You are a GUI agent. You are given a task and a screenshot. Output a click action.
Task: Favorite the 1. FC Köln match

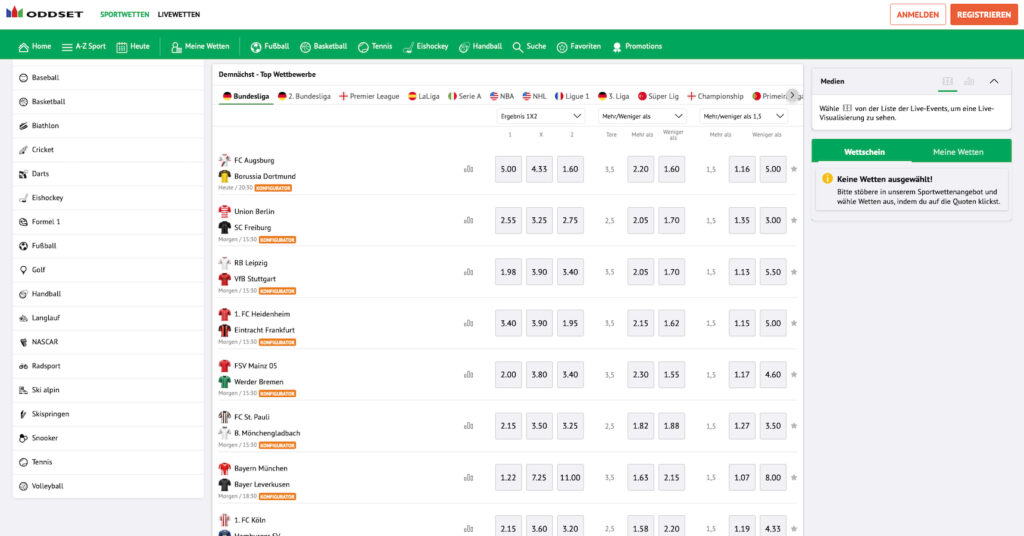[794, 529]
